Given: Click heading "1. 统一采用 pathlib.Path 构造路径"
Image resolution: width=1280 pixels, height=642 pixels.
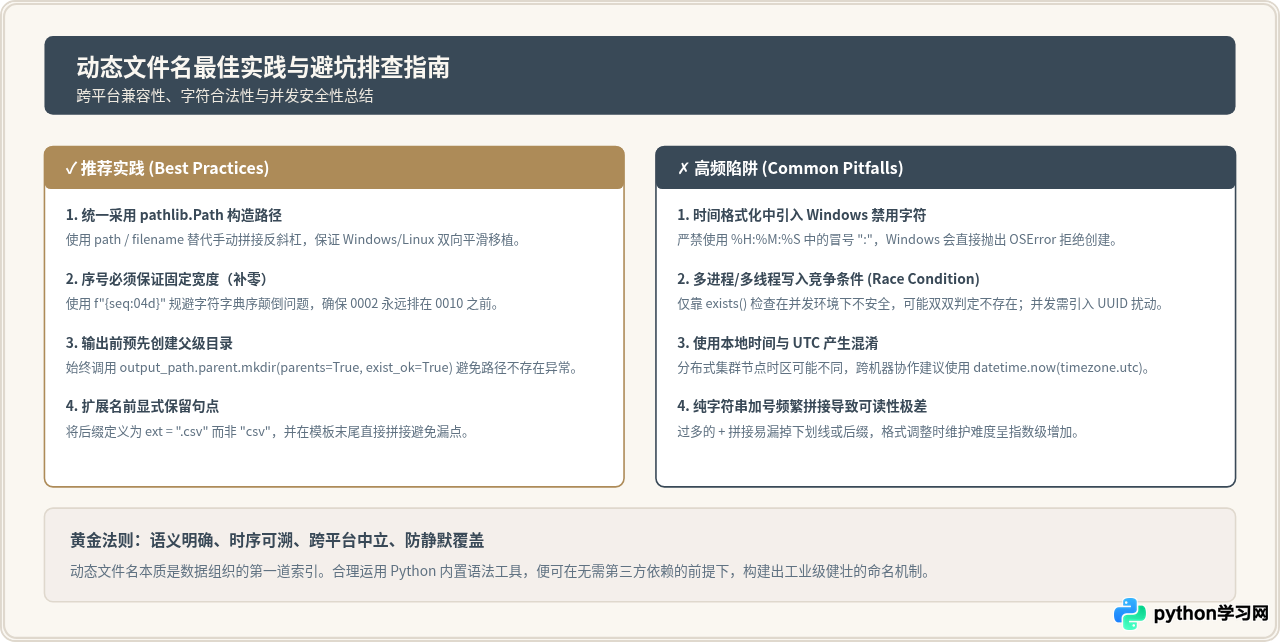Looking at the screenshot, I should pos(174,215).
